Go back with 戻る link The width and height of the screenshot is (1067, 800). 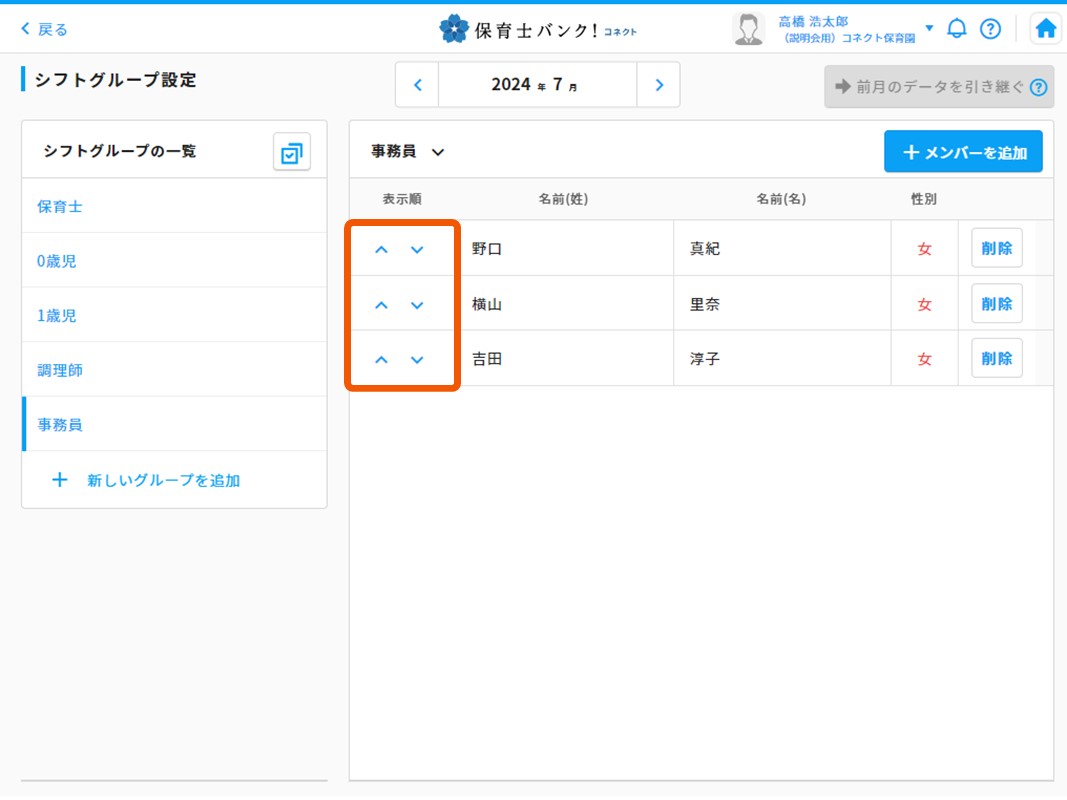[45, 29]
